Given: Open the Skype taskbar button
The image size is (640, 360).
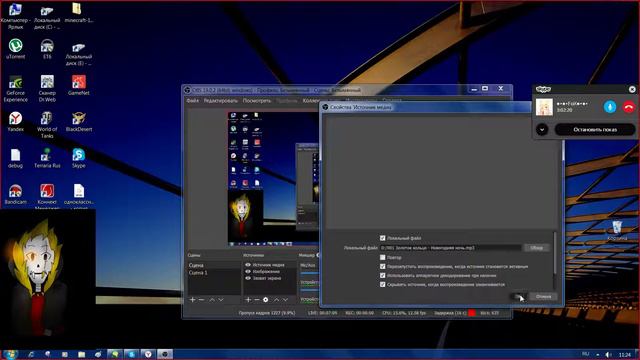Looking at the screenshot, I should coord(131,354).
